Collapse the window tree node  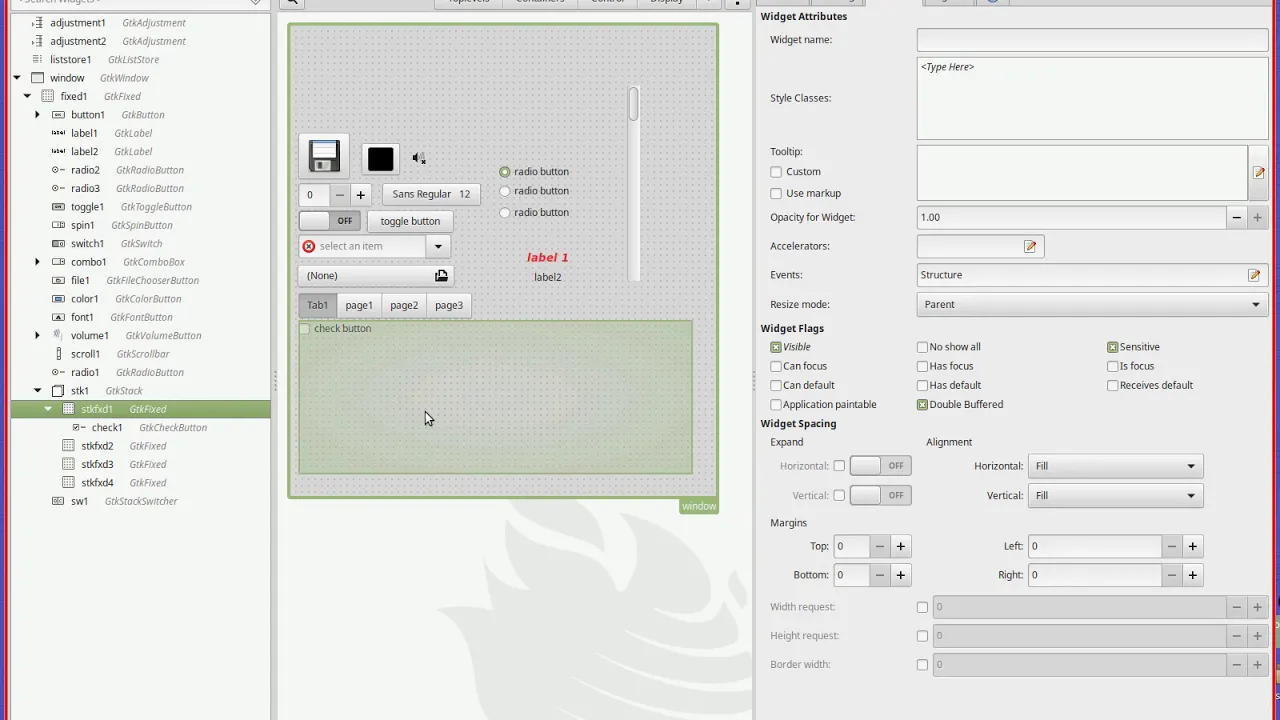[17, 78]
